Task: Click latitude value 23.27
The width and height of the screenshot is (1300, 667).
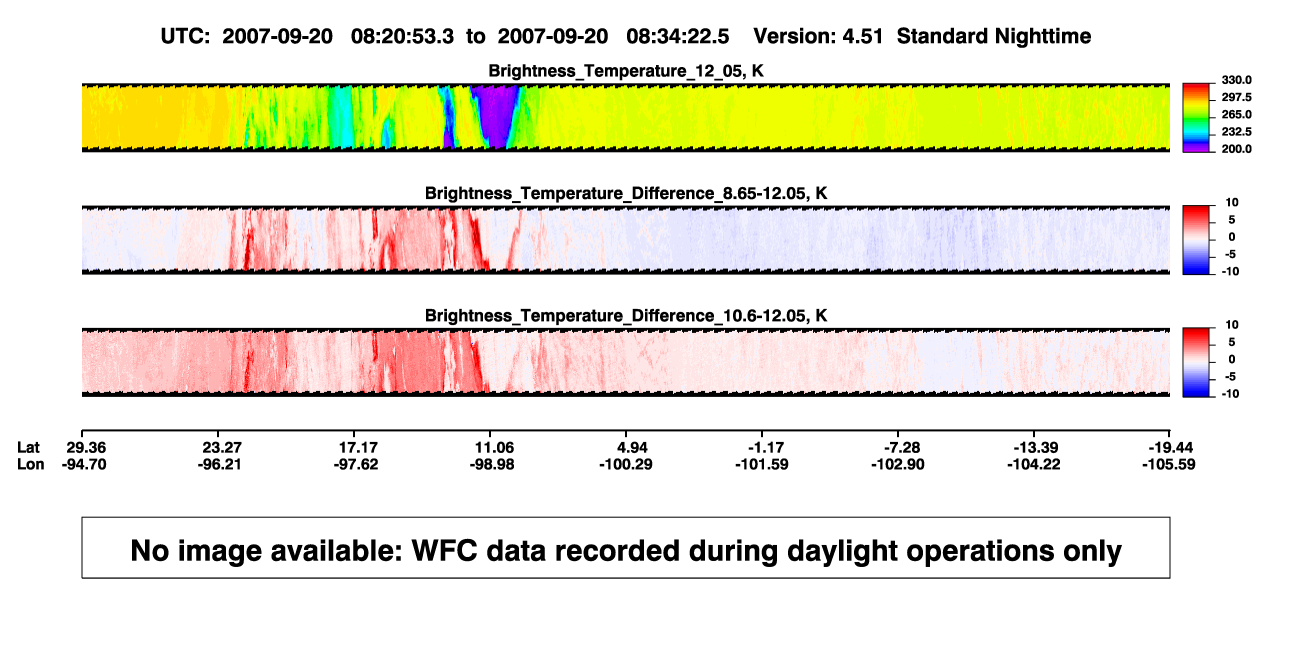Action: [222, 447]
